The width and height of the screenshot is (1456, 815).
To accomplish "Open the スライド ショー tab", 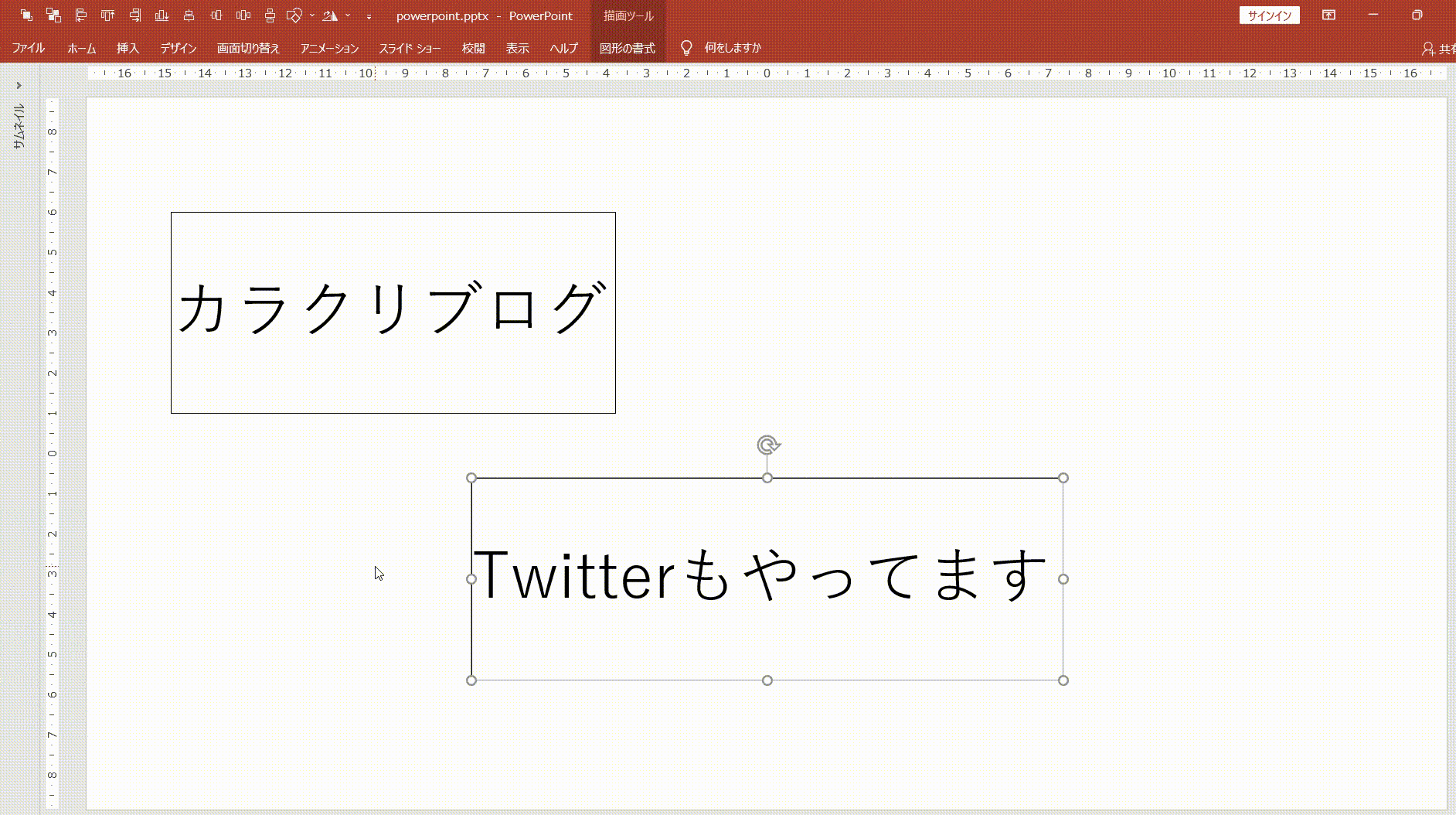I will tap(410, 48).
